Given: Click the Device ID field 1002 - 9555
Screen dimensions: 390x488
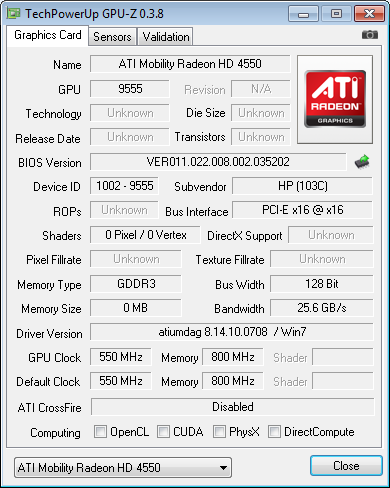Looking at the screenshot, I should 124,186.
